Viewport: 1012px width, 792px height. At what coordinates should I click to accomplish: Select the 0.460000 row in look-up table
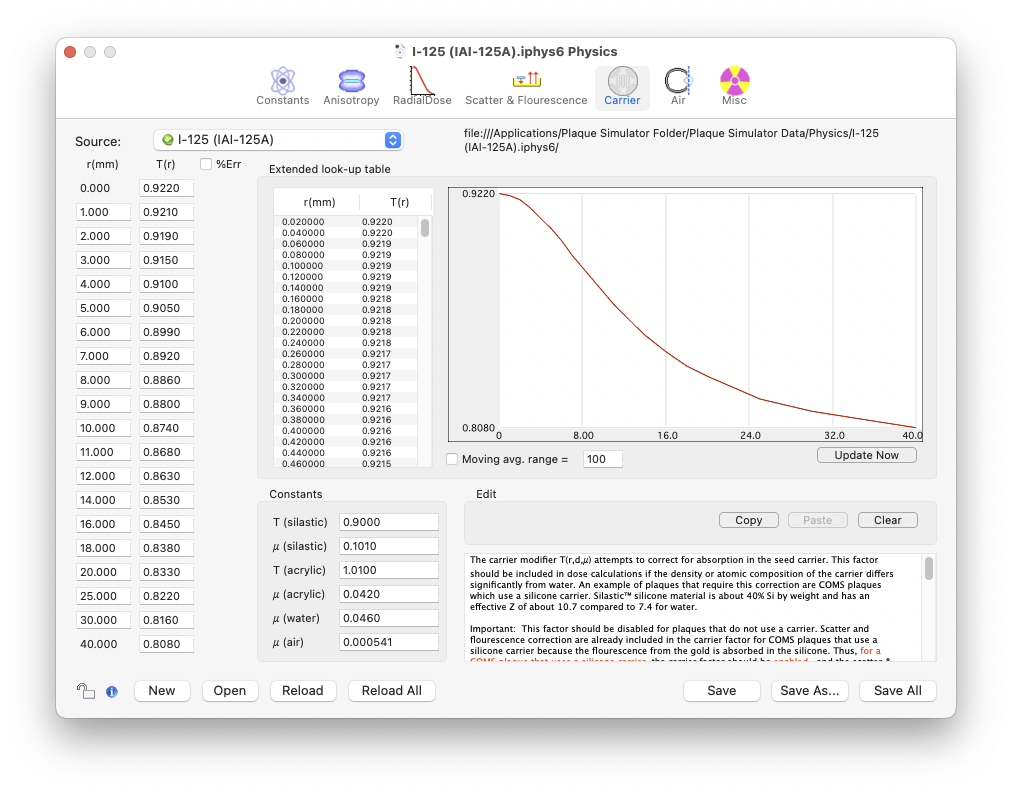pos(345,463)
